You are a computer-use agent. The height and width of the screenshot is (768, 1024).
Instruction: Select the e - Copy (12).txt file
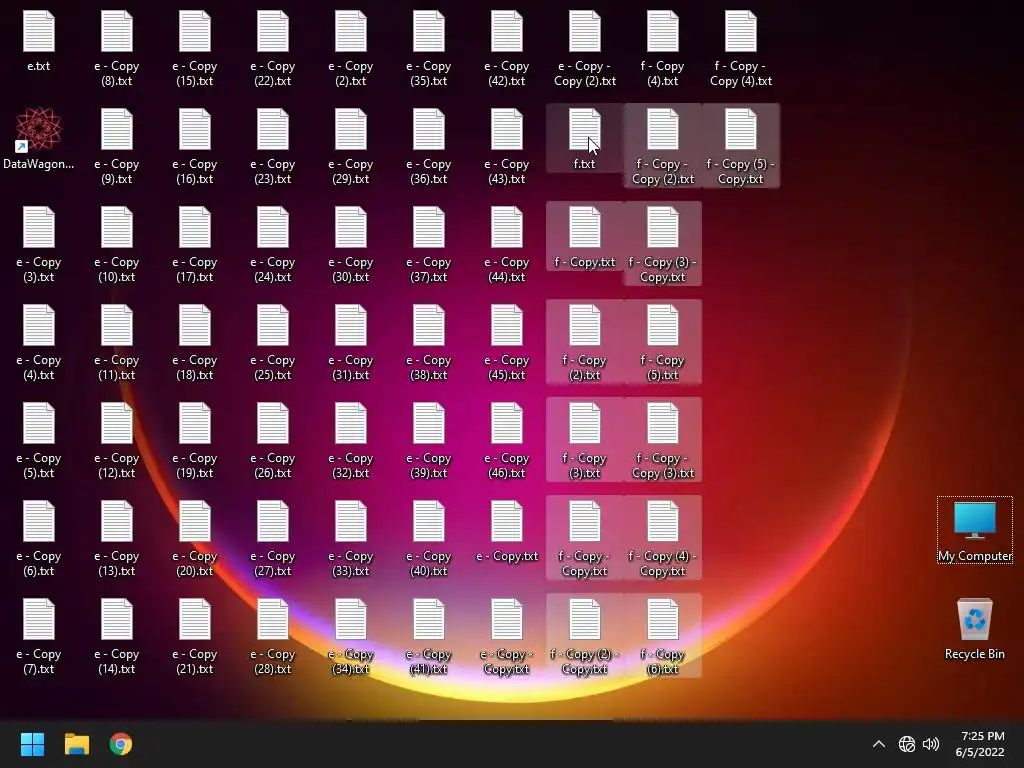tap(116, 440)
